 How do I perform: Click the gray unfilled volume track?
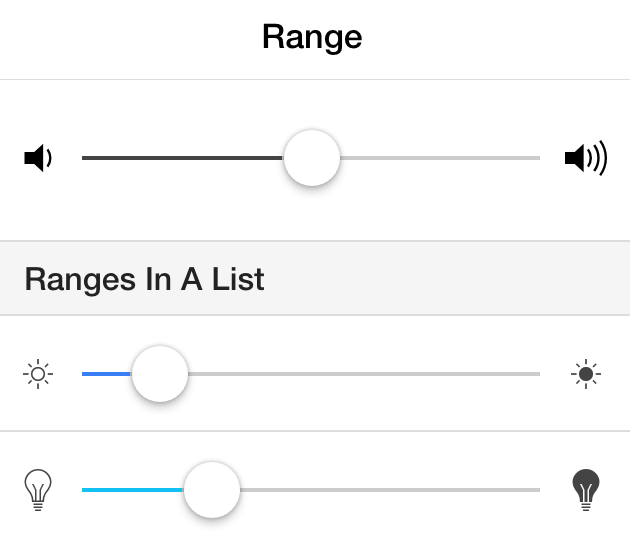click(440, 158)
